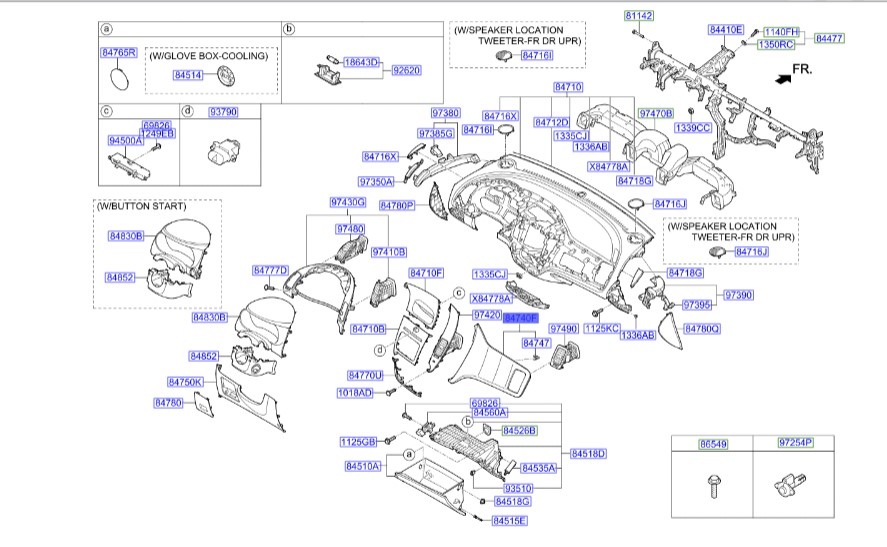887x547 pixels.
Task: Click part number link 97254P
Action: point(795,442)
